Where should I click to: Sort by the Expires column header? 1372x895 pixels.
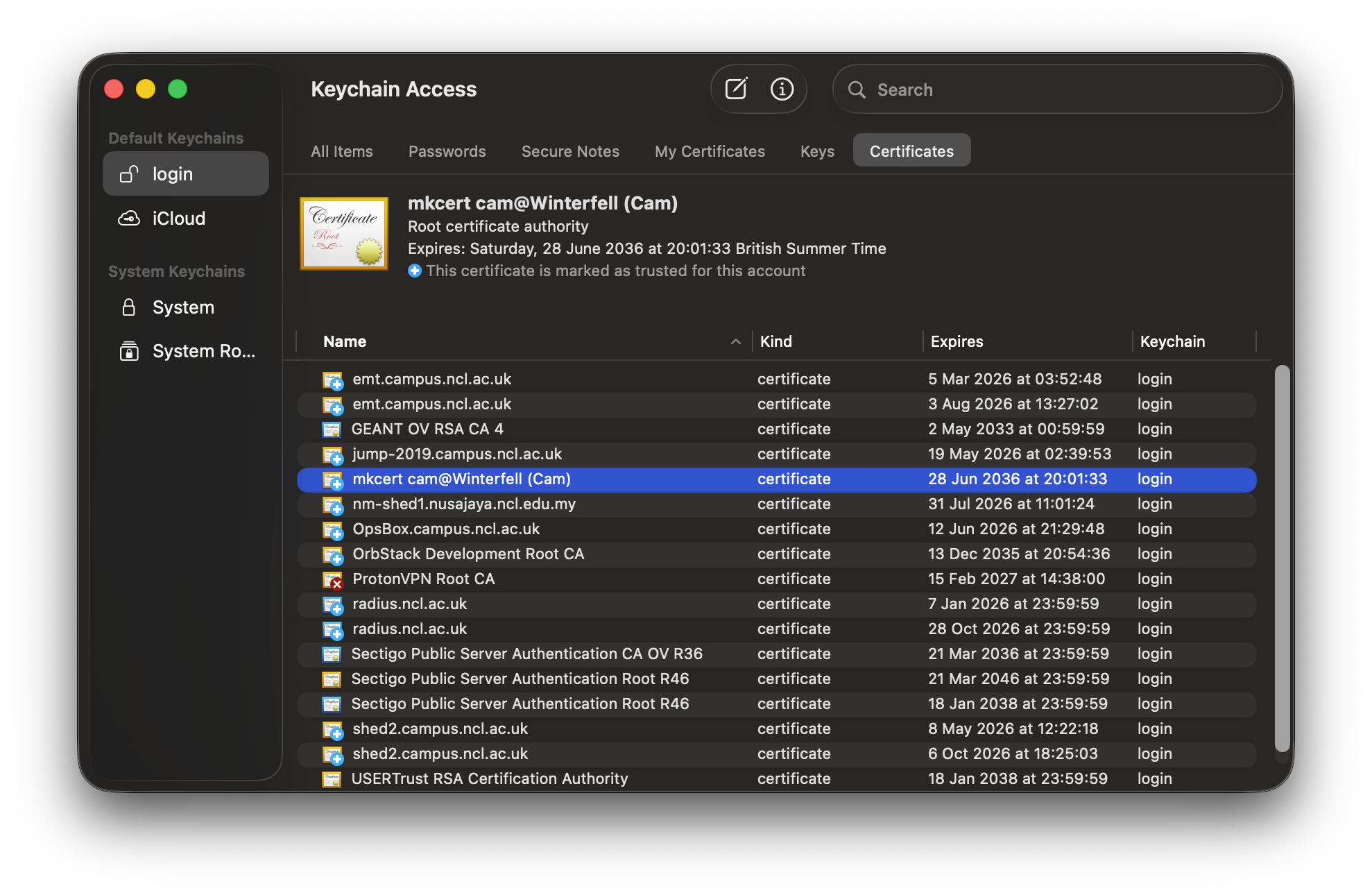click(1028, 341)
